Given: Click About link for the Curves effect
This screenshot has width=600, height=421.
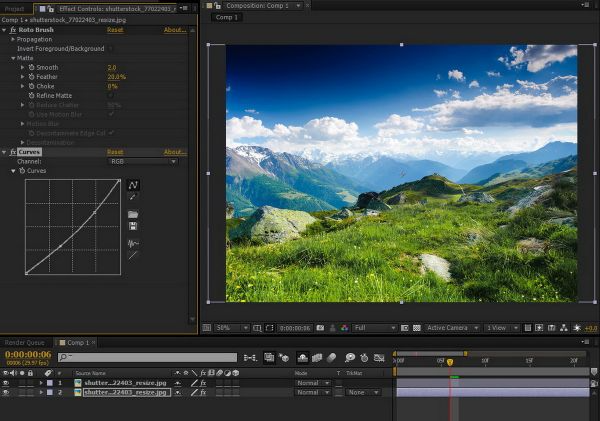Looking at the screenshot, I should (x=175, y=152).
